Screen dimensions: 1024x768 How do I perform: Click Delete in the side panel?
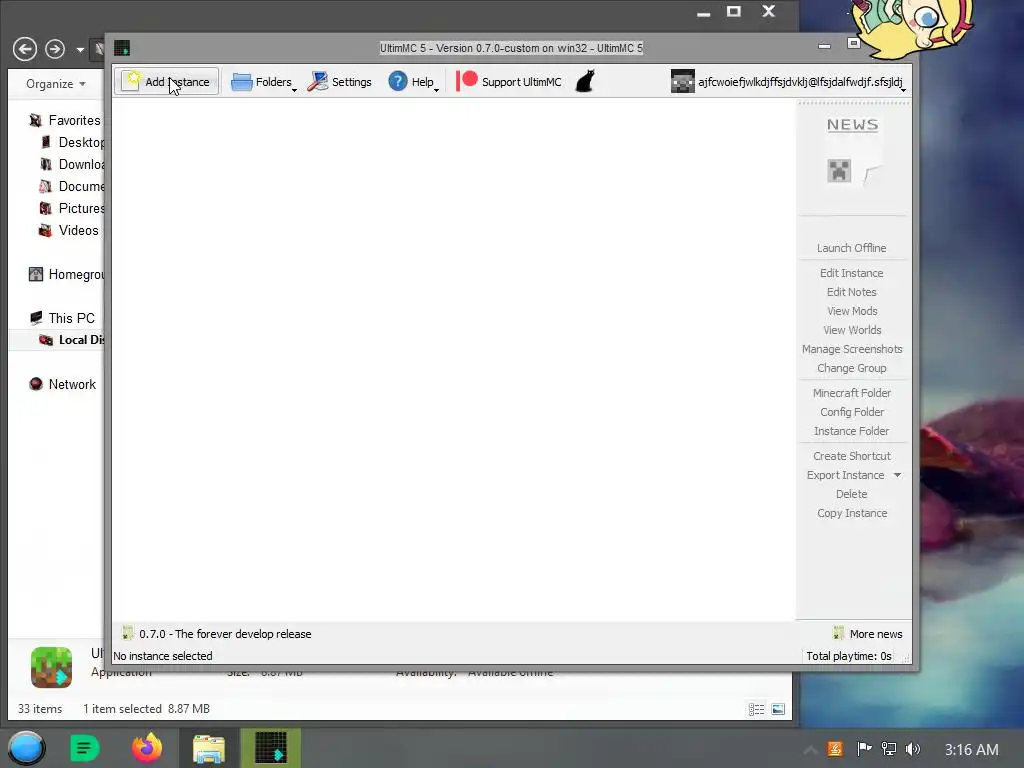click(851, 494)
